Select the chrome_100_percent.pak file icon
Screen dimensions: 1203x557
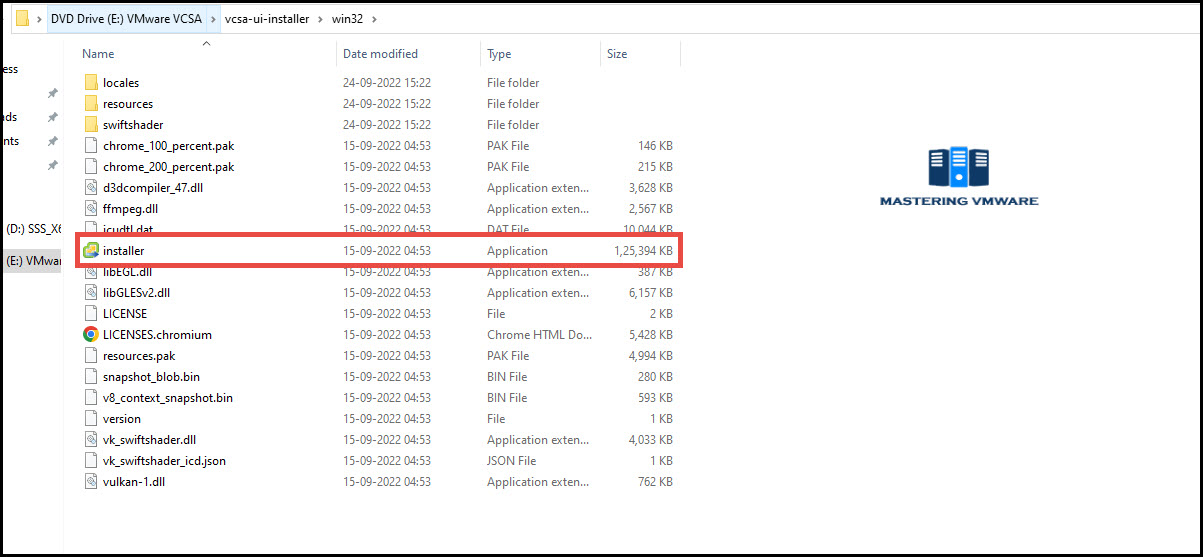91,146
